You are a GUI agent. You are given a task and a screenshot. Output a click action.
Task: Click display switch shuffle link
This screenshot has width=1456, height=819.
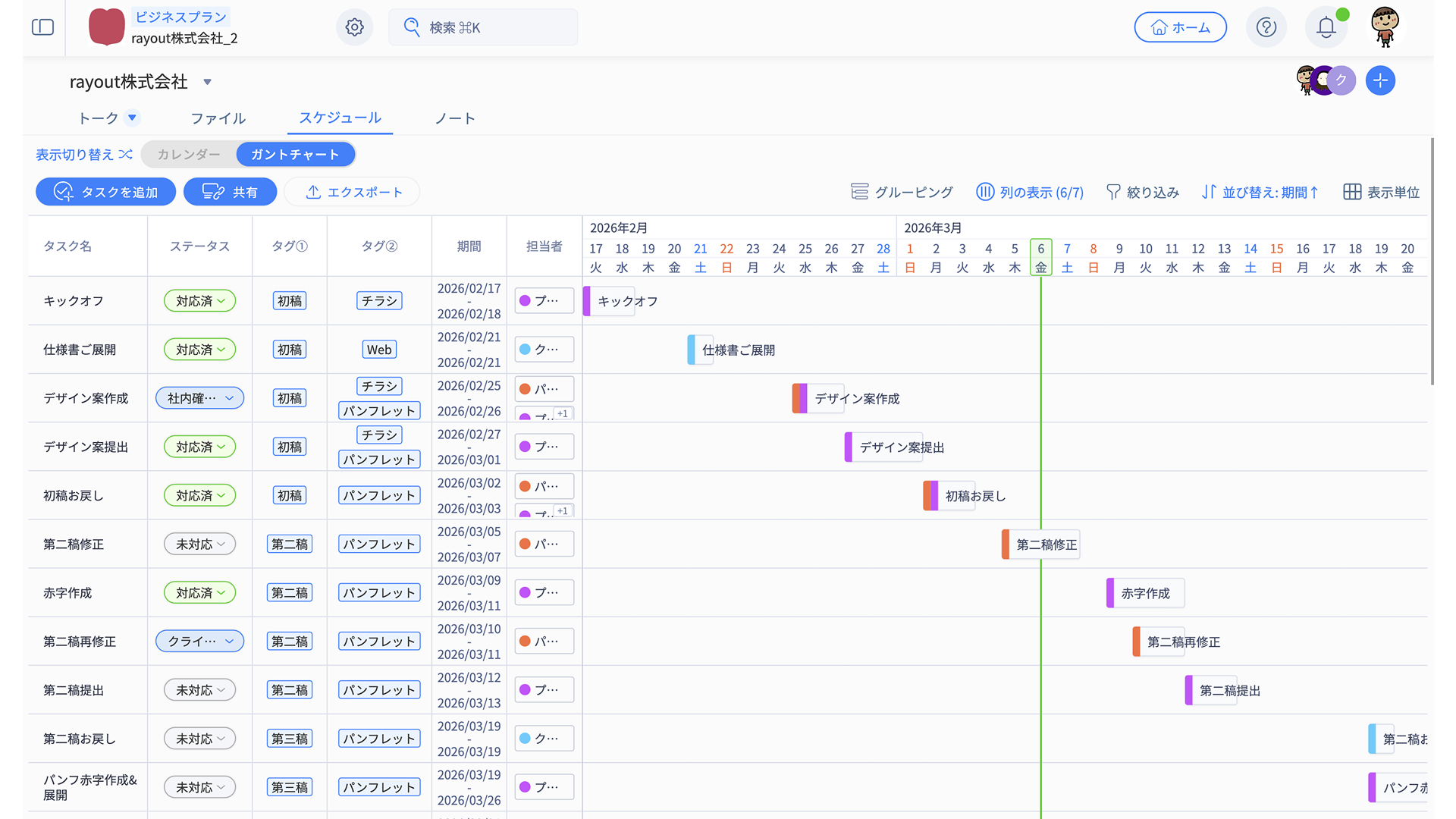coord(84,154)
